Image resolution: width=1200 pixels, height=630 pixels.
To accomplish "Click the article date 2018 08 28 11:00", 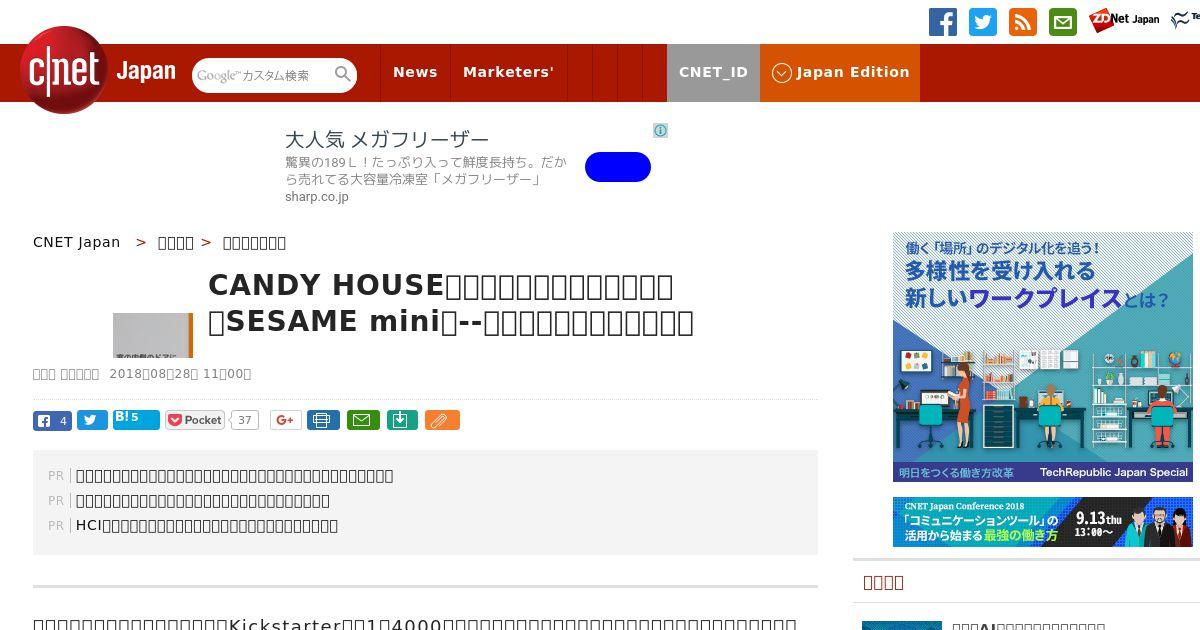I will (x=180, y=373).
